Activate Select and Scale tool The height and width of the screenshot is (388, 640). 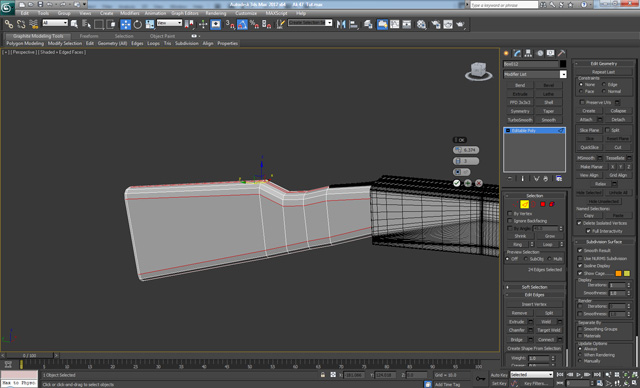pos(150,24)
